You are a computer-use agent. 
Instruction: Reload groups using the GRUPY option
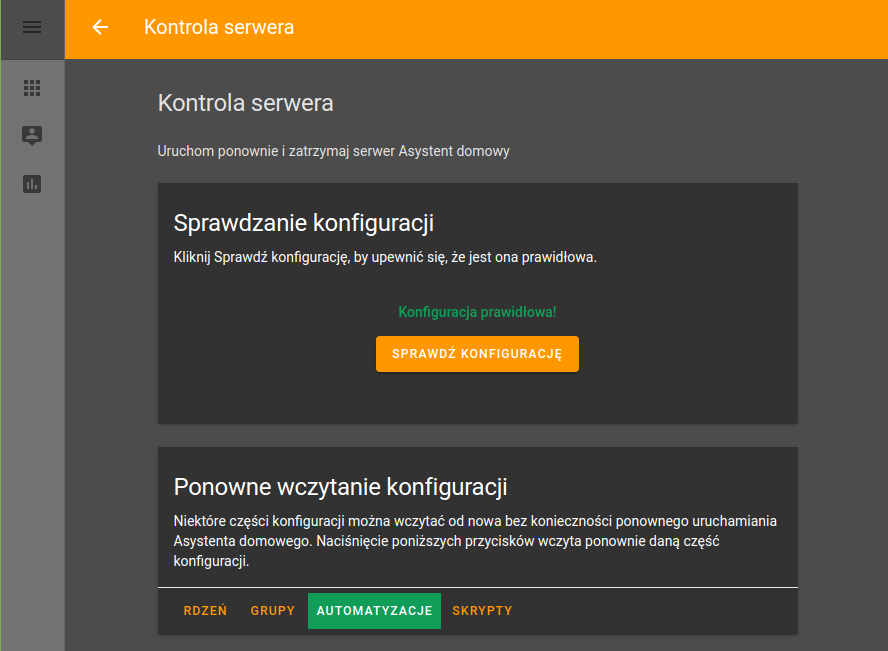click(272, 610)
